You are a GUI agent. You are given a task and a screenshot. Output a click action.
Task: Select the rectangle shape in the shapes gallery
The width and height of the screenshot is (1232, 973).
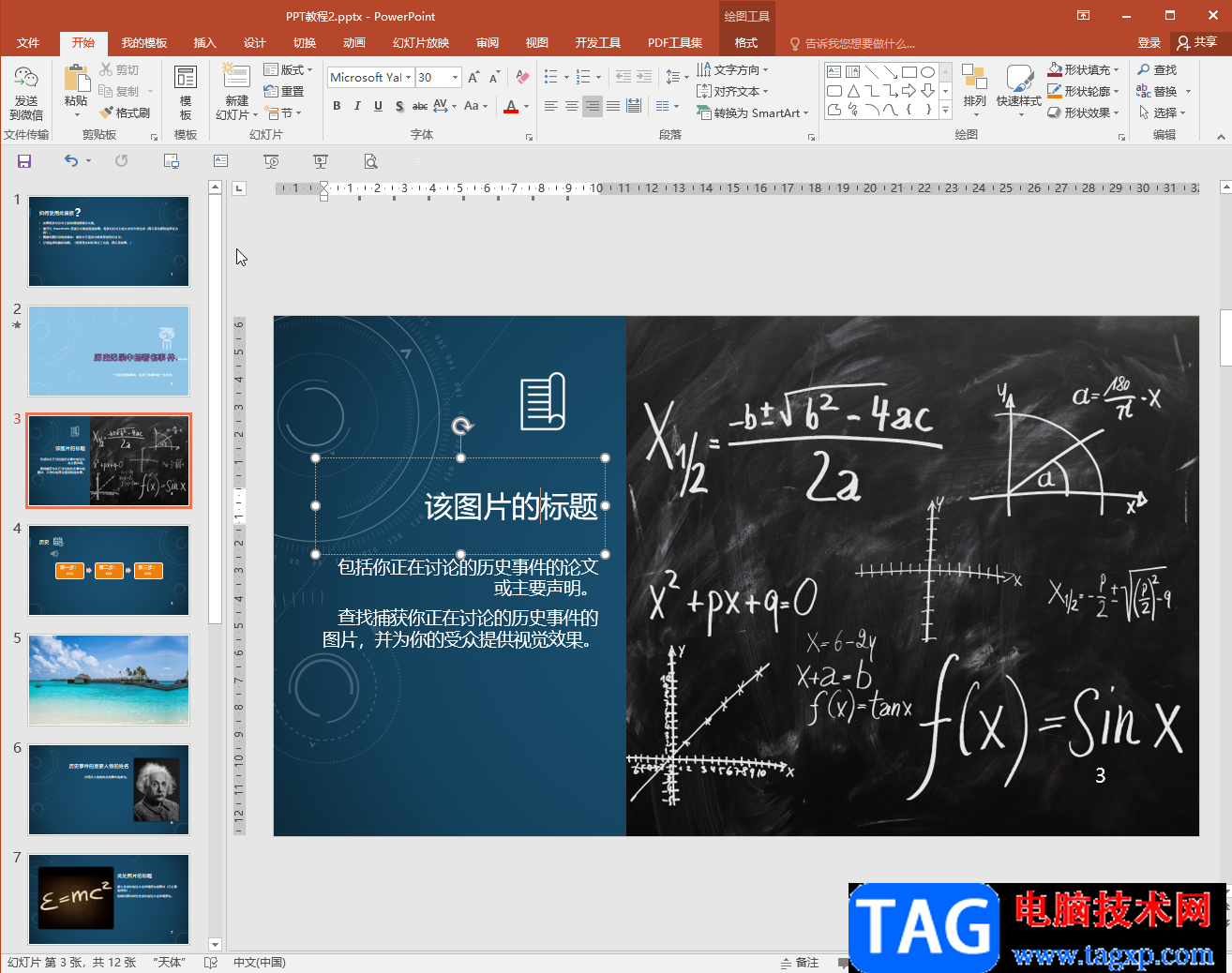pos(909,72)
